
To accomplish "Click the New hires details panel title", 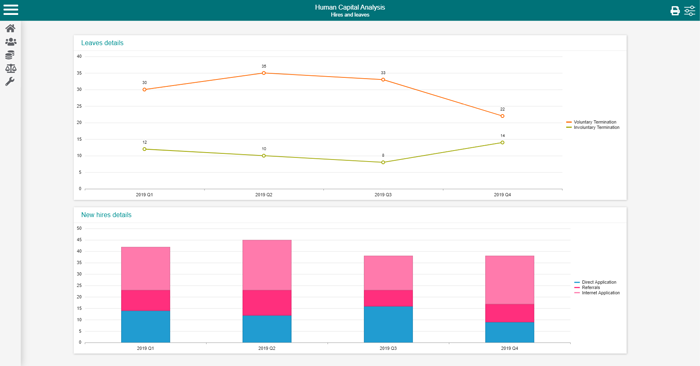I will (106, 215).
